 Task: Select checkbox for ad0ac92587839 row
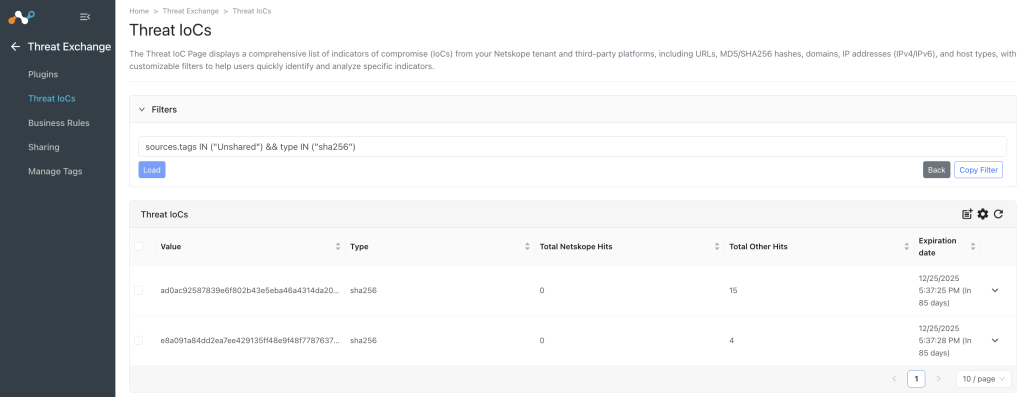138,291
